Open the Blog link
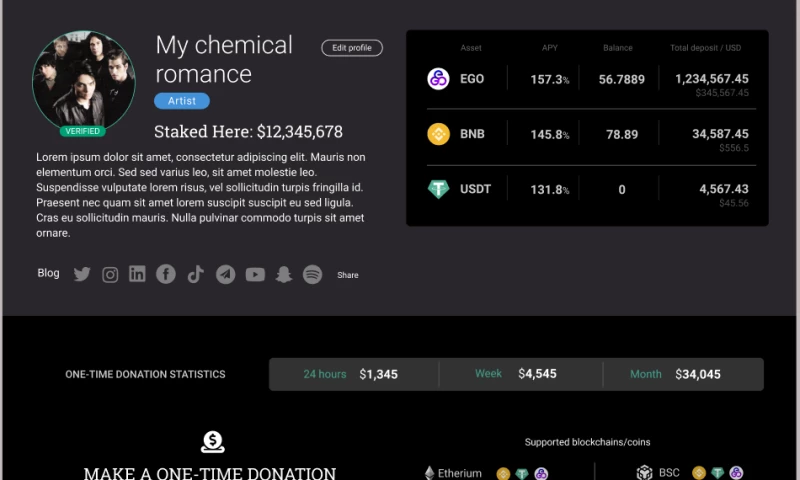Viewport: 800px width, 480px height. tap(48, 273)
